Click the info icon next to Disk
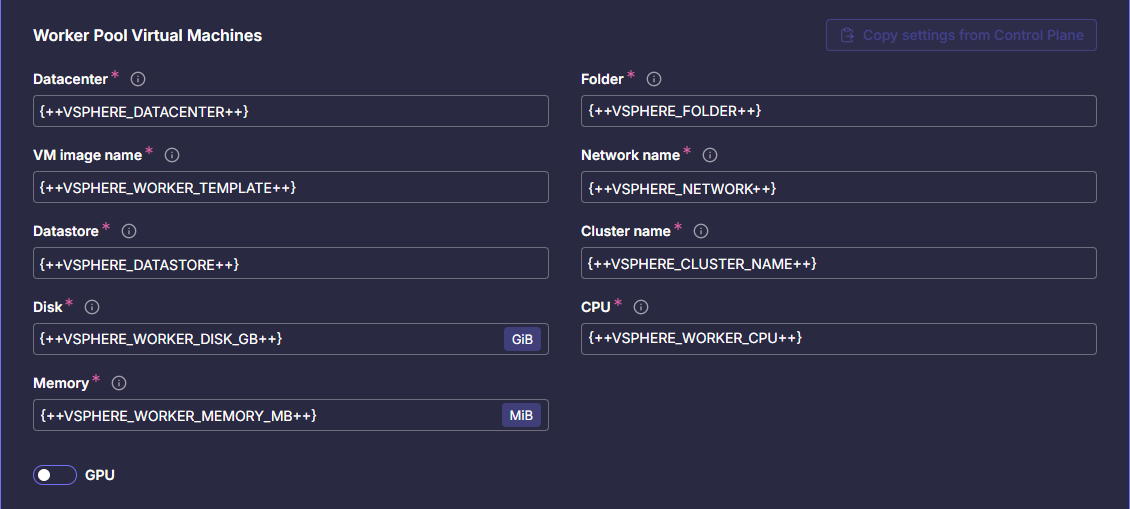This screenshot has width=1130, height=509. 93,307
